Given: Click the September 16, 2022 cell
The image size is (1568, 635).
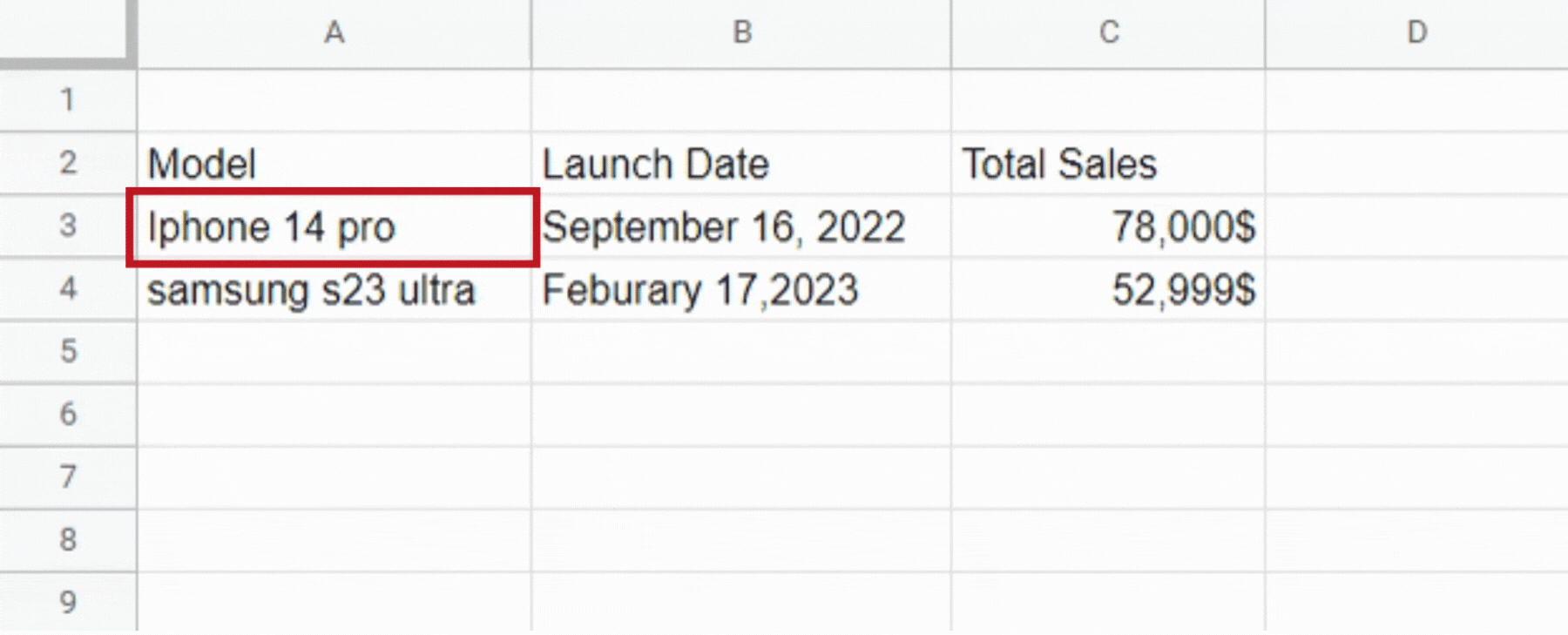Looking at the screenshot, I should (741, 226).
